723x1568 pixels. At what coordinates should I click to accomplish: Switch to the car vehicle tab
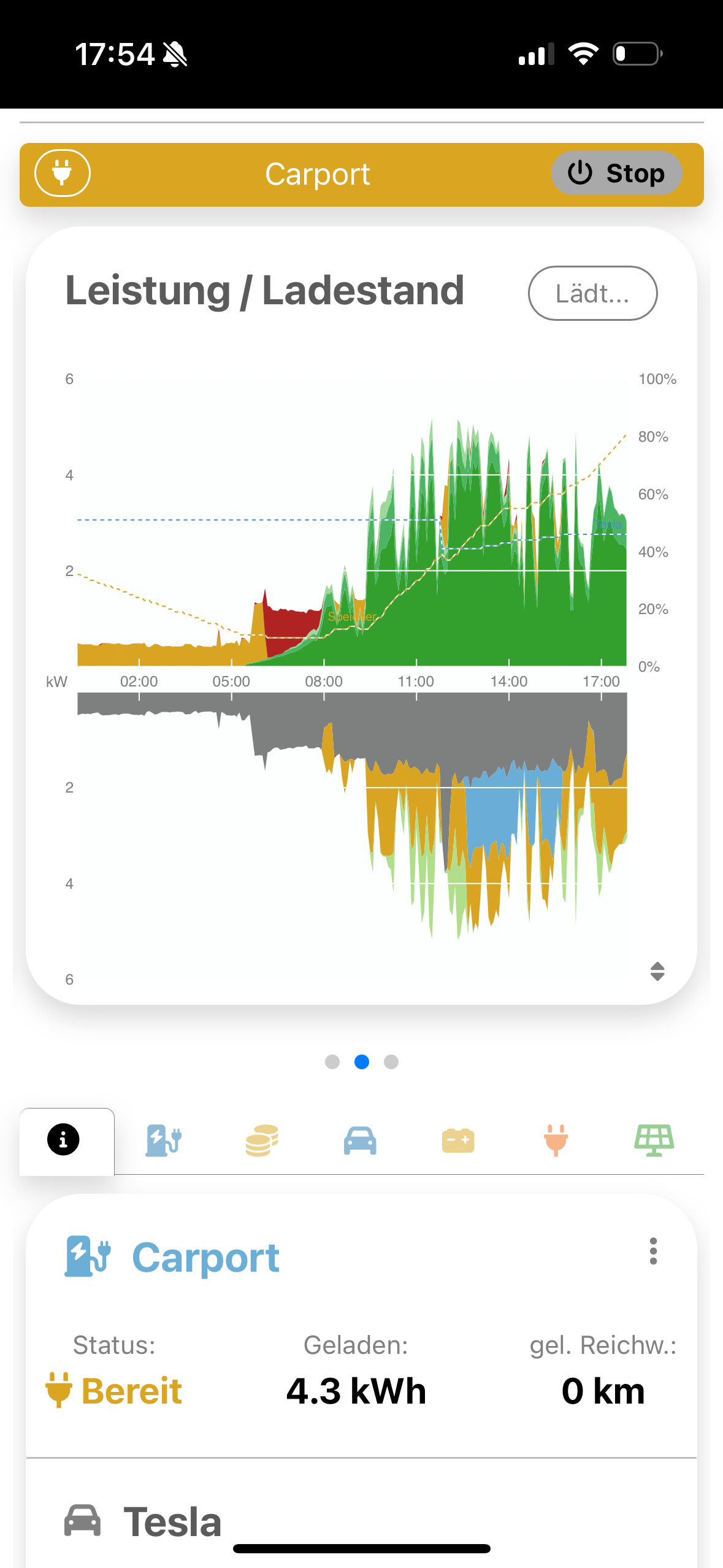360,1140
